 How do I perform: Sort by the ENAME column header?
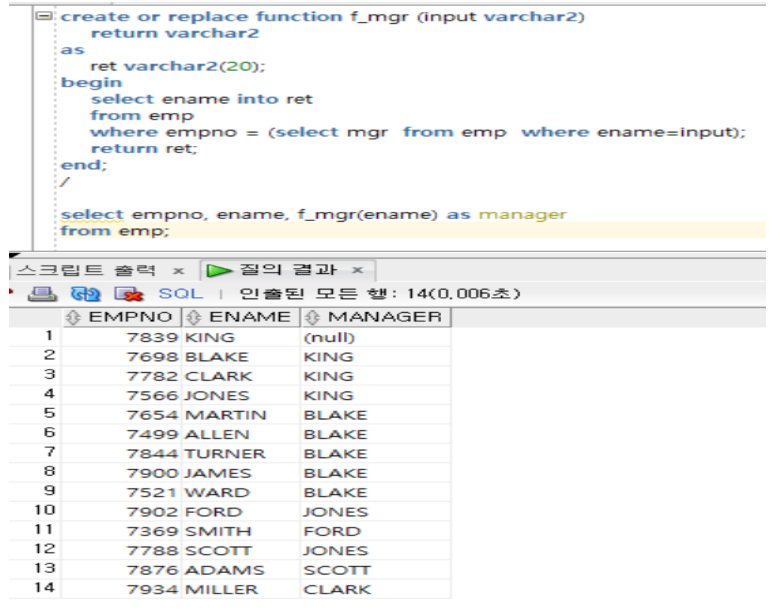click(241, 317)
